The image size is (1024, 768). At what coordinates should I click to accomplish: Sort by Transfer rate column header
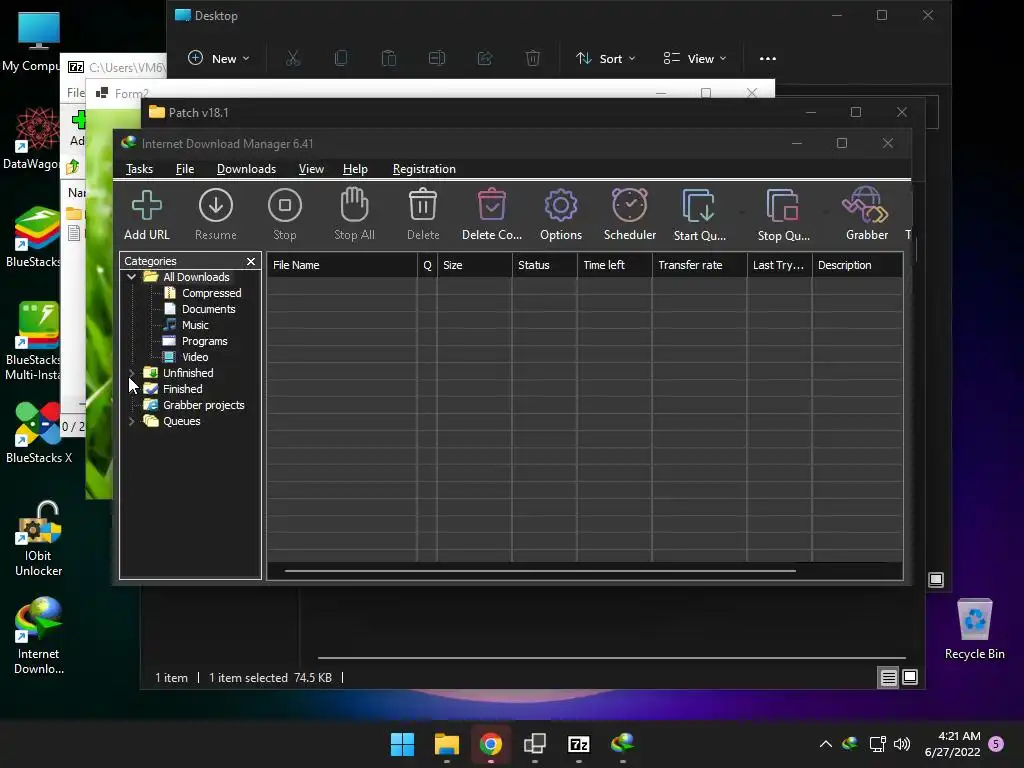click(x=699, y=265)
